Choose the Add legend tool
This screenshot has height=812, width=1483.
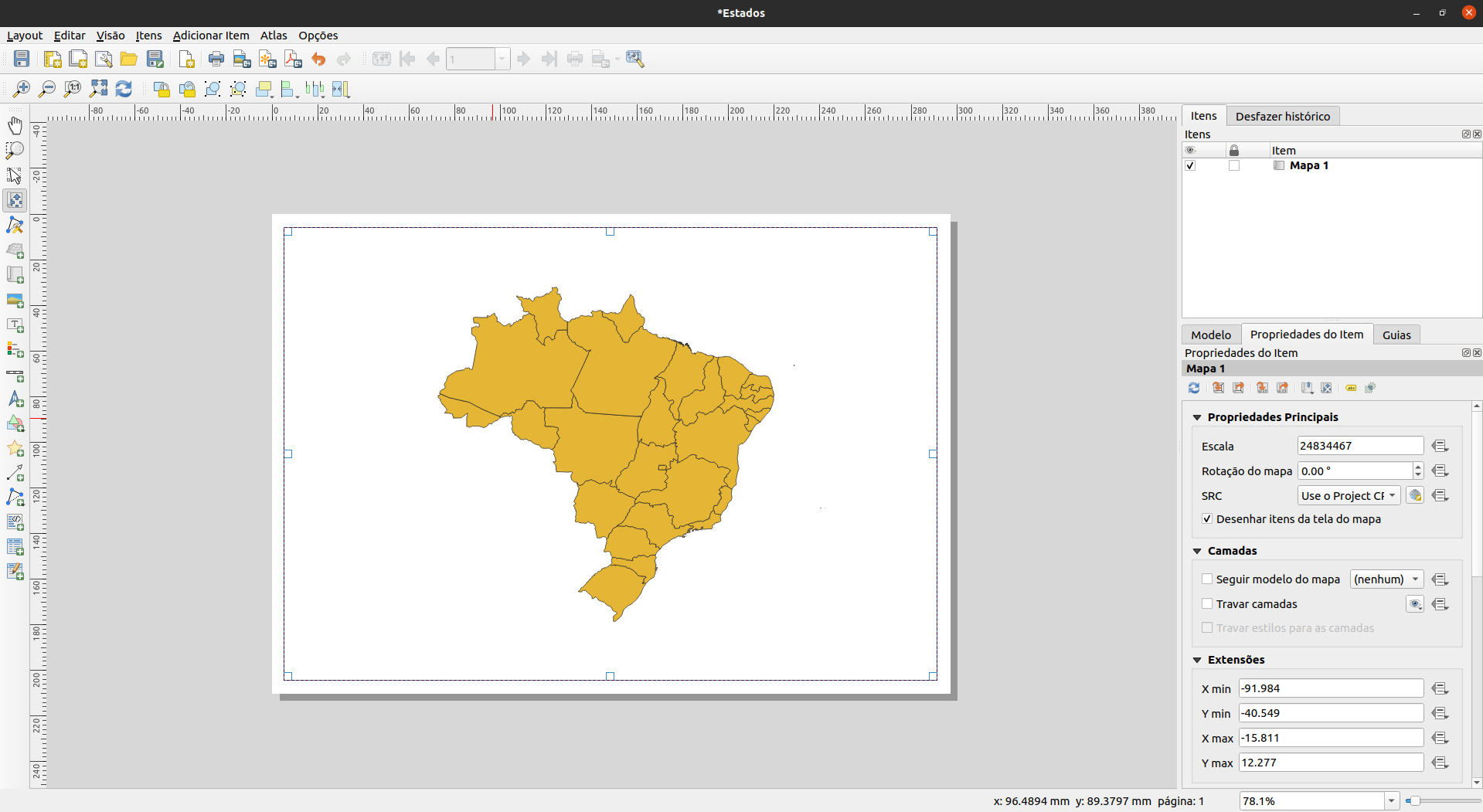(15, 349)
